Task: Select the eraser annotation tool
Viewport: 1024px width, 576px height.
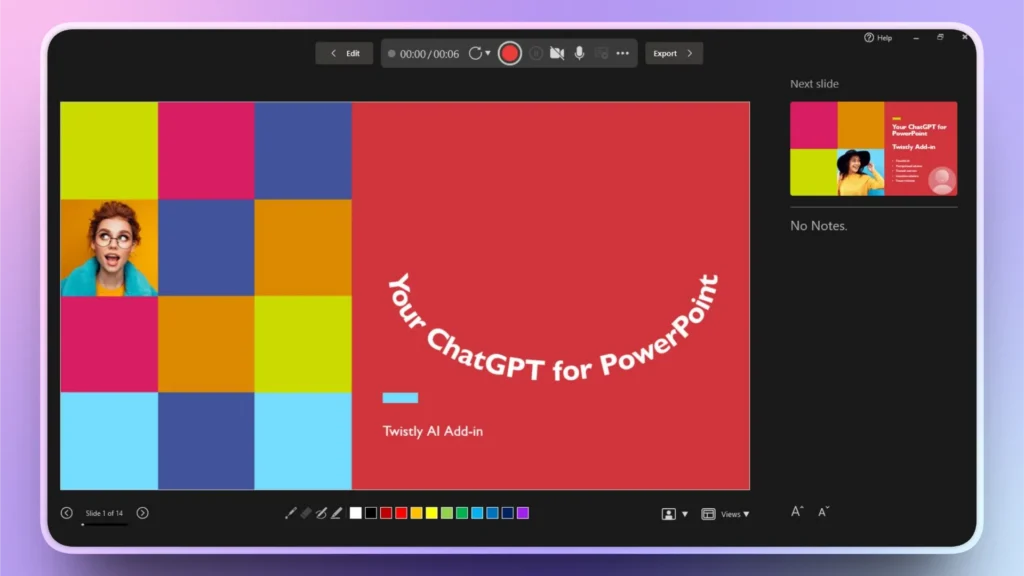Action: [306, 513]
